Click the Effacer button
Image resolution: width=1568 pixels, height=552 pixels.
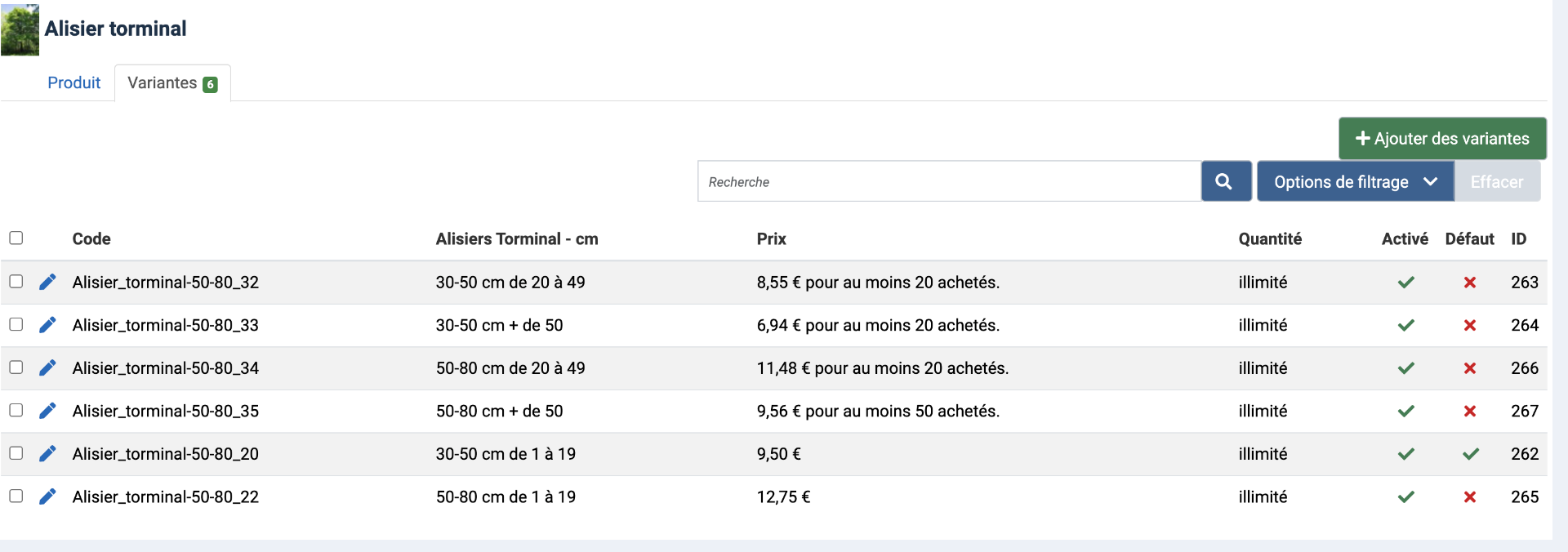click(1496, 181)
